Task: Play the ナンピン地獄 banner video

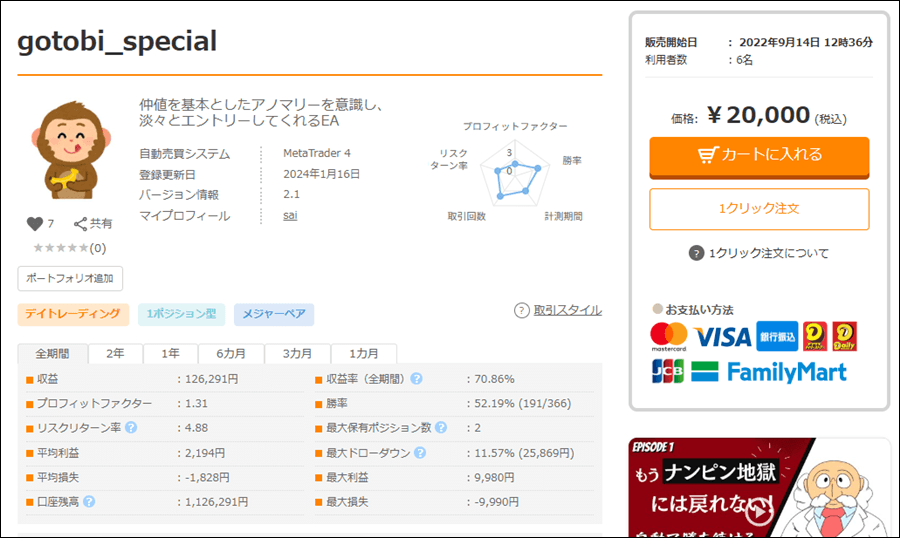Action: tap(759, 510)
